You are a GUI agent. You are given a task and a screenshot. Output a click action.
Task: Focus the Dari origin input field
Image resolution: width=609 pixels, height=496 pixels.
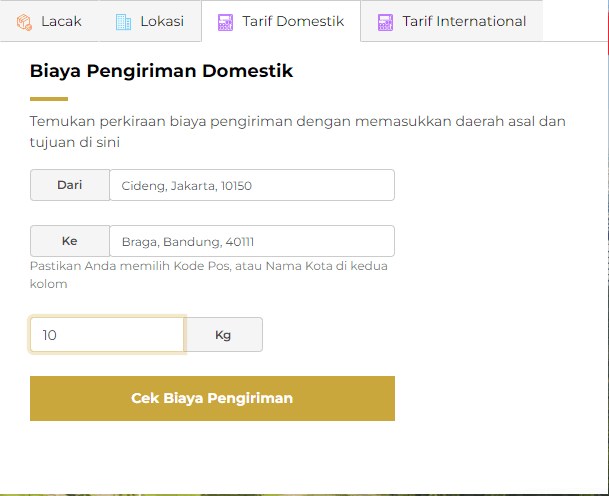point(252,185)
